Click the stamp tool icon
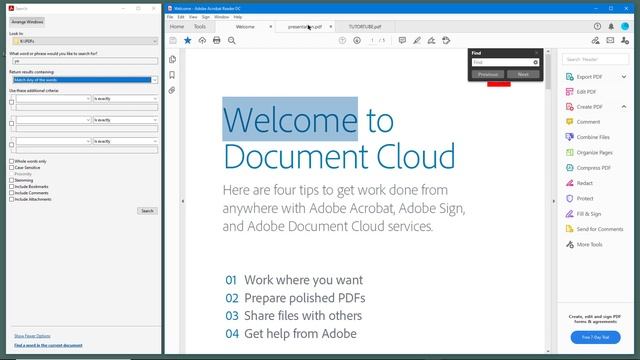Image resolution: width=640 pixels, height=360 pixels. click(446, 40)
